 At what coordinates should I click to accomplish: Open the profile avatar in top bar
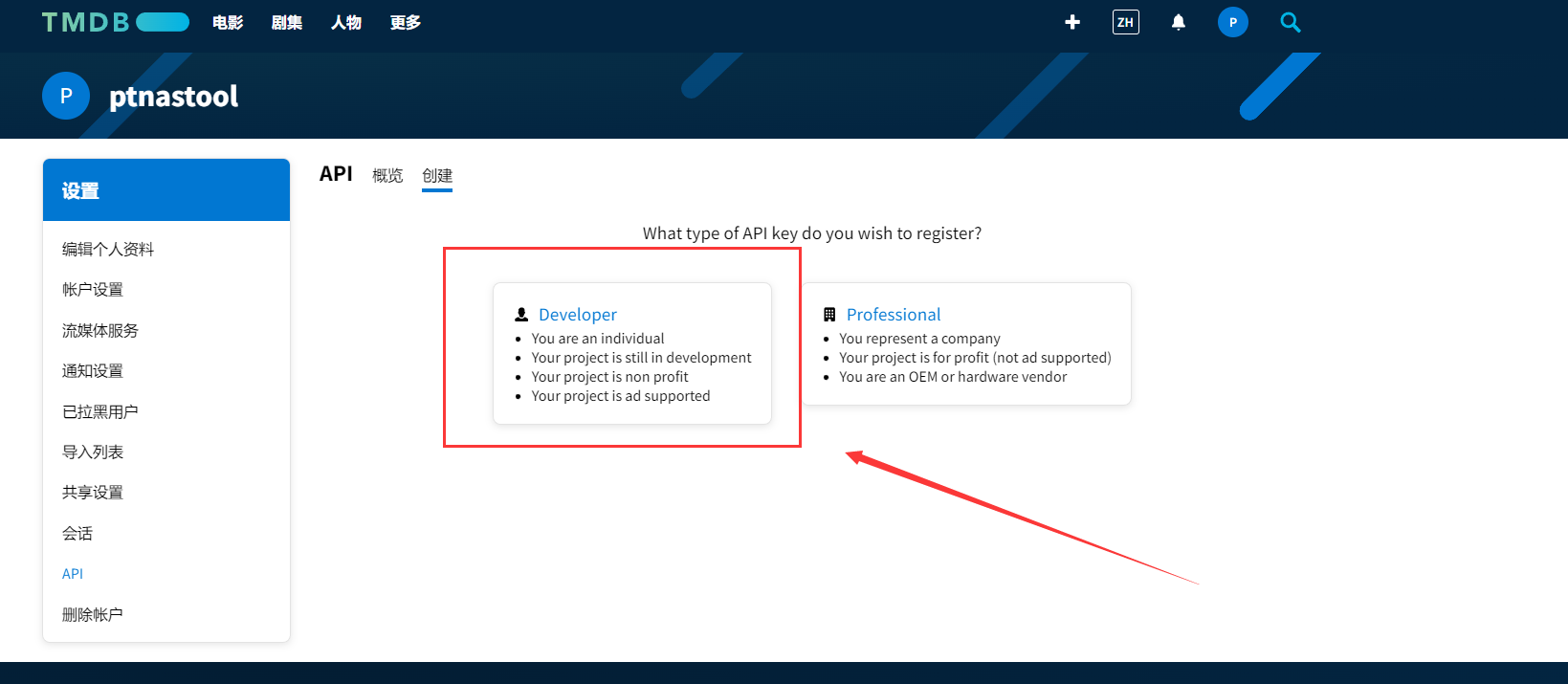tap(1232, 22)
